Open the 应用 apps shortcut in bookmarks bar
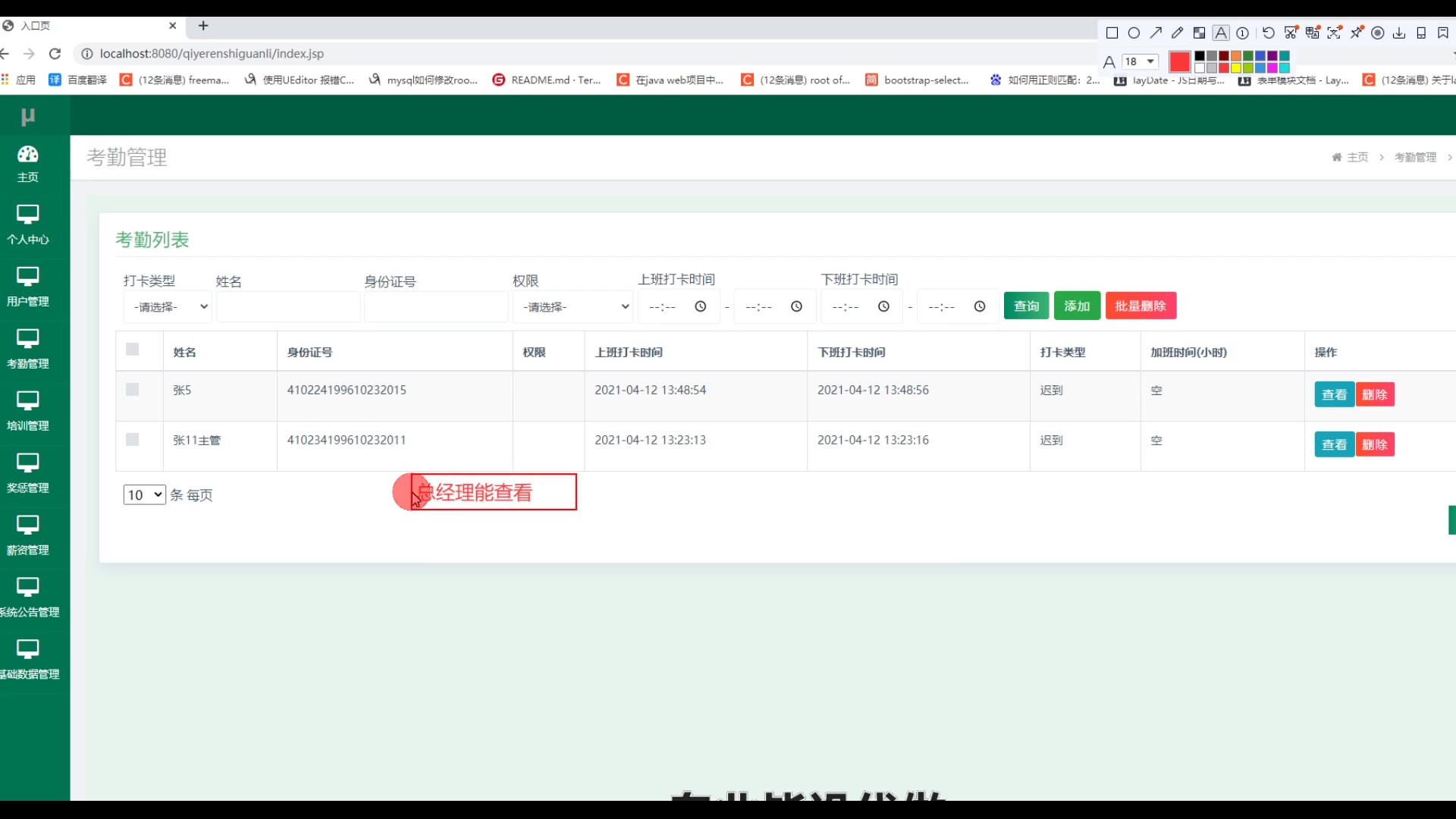This screenshot has height=819, width=1456. point(19,80)
